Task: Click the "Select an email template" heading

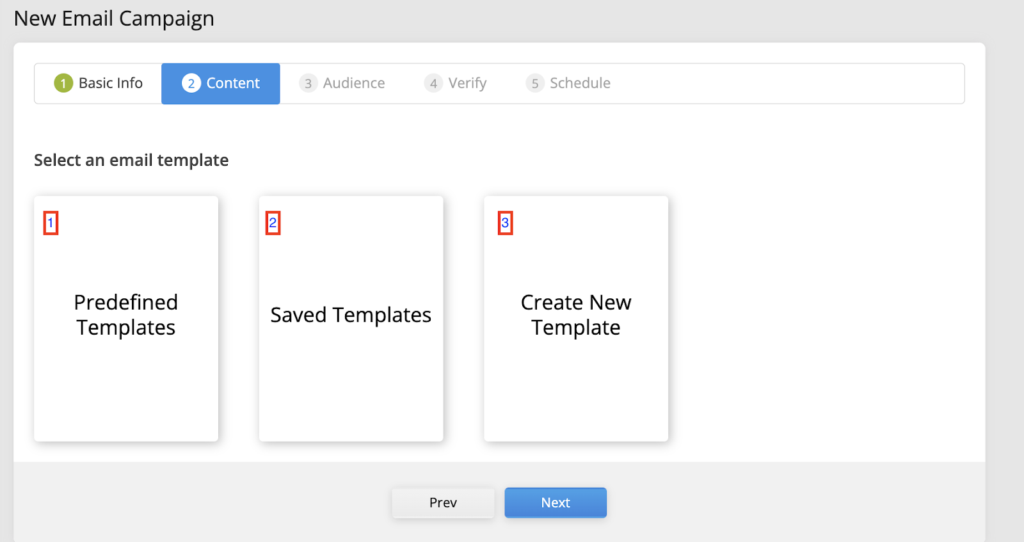Action: pos(131,160)
